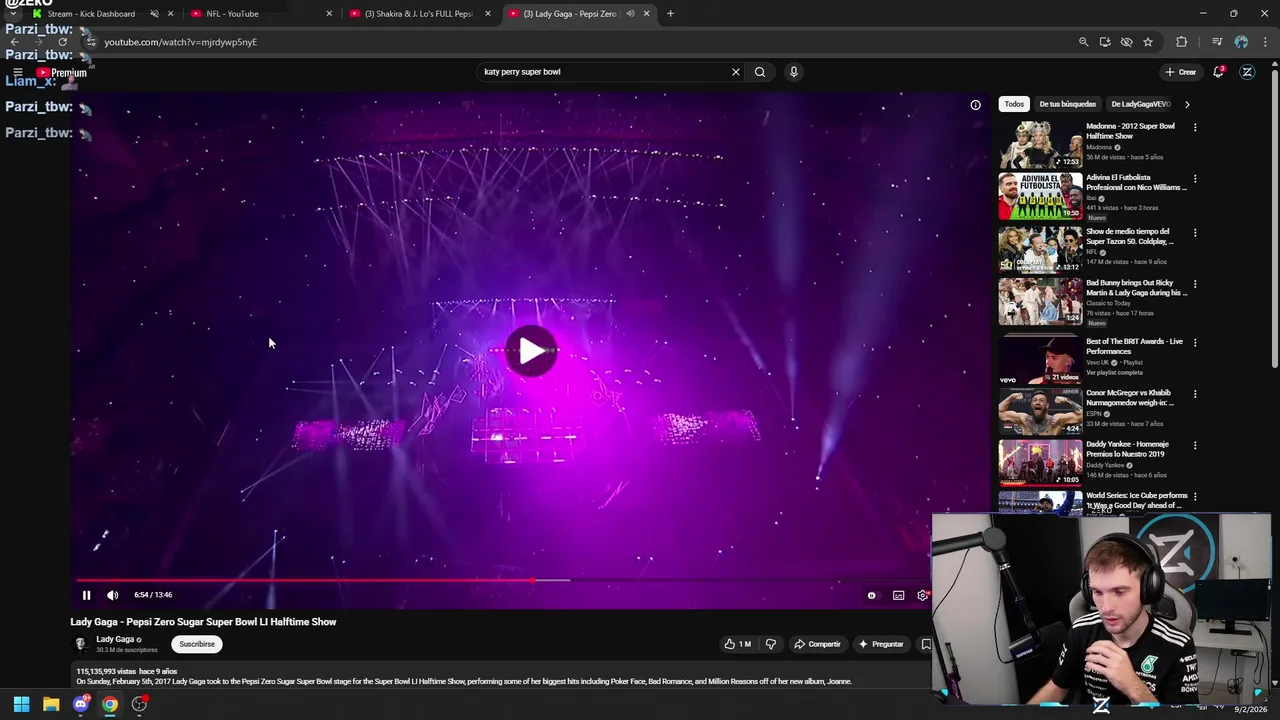This screenshot has width=1280, height=720.
Task: Open options for Madonna 2012 Super Bowl video
Action: click(x=1195, y=128)
